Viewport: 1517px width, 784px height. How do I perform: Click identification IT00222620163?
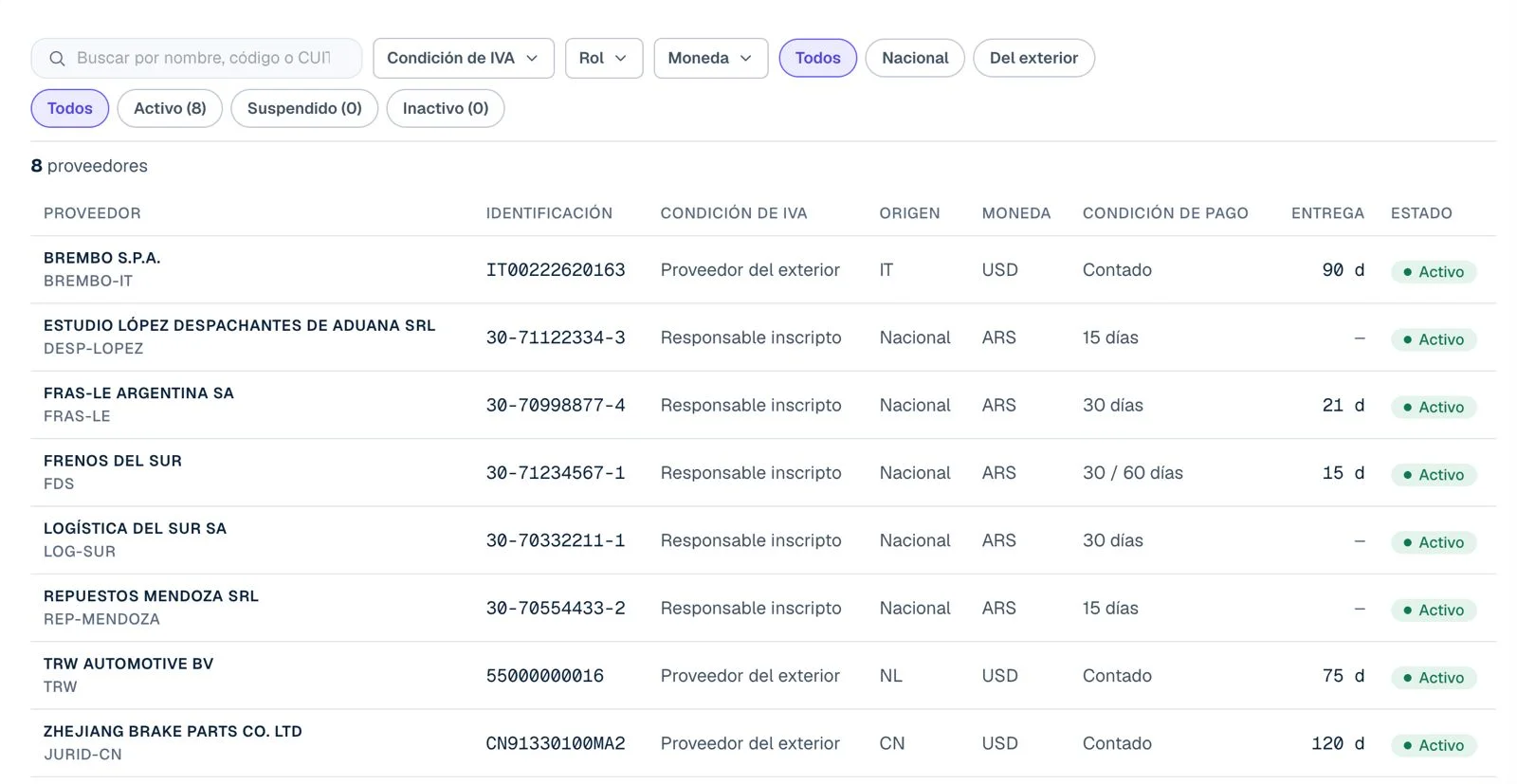coord(556,270)
